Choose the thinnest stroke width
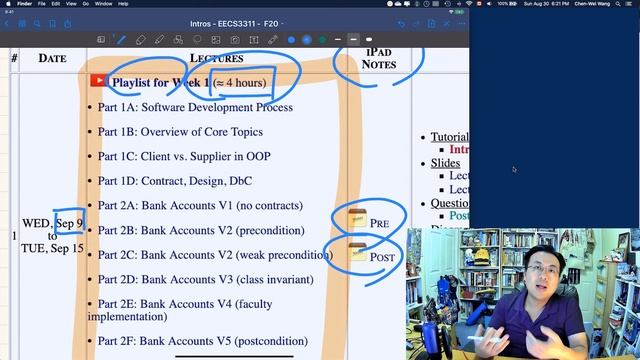This screenshot has width=640, height=360. (x=338, y=40)
